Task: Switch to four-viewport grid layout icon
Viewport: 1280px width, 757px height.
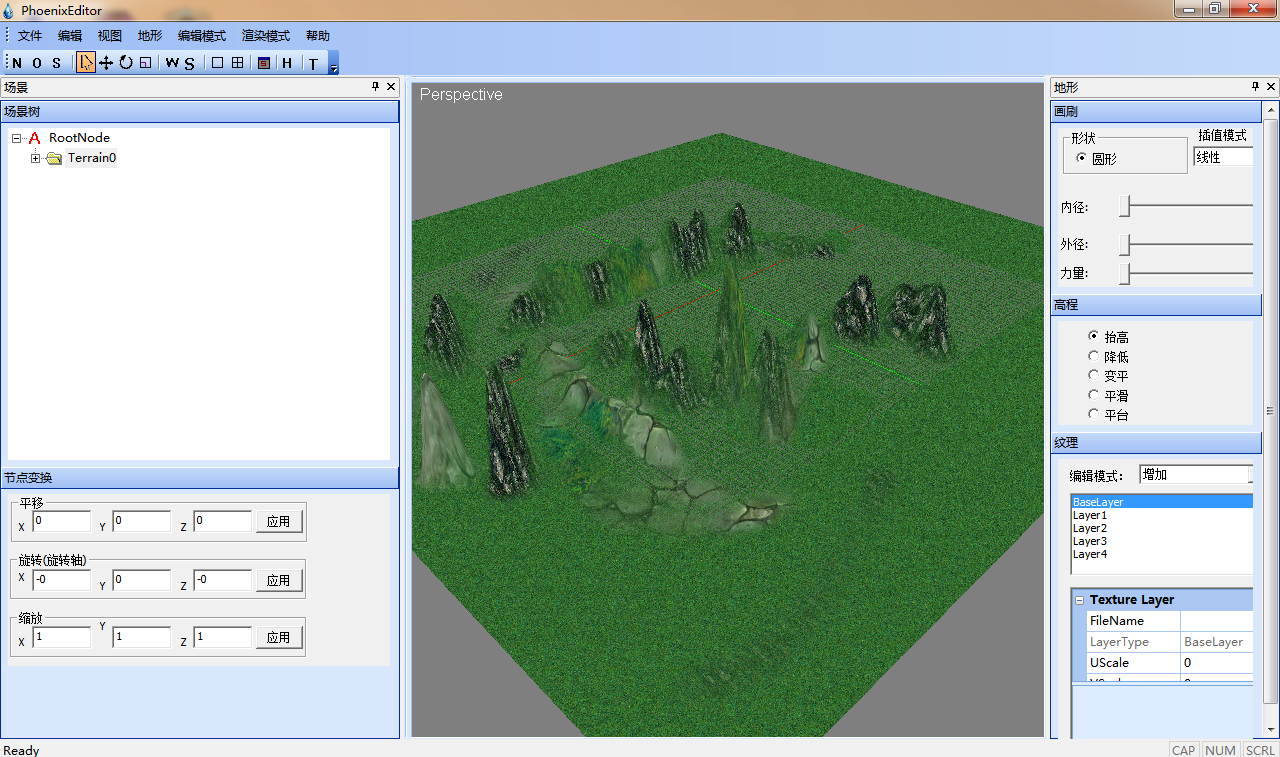Action: 237,63
